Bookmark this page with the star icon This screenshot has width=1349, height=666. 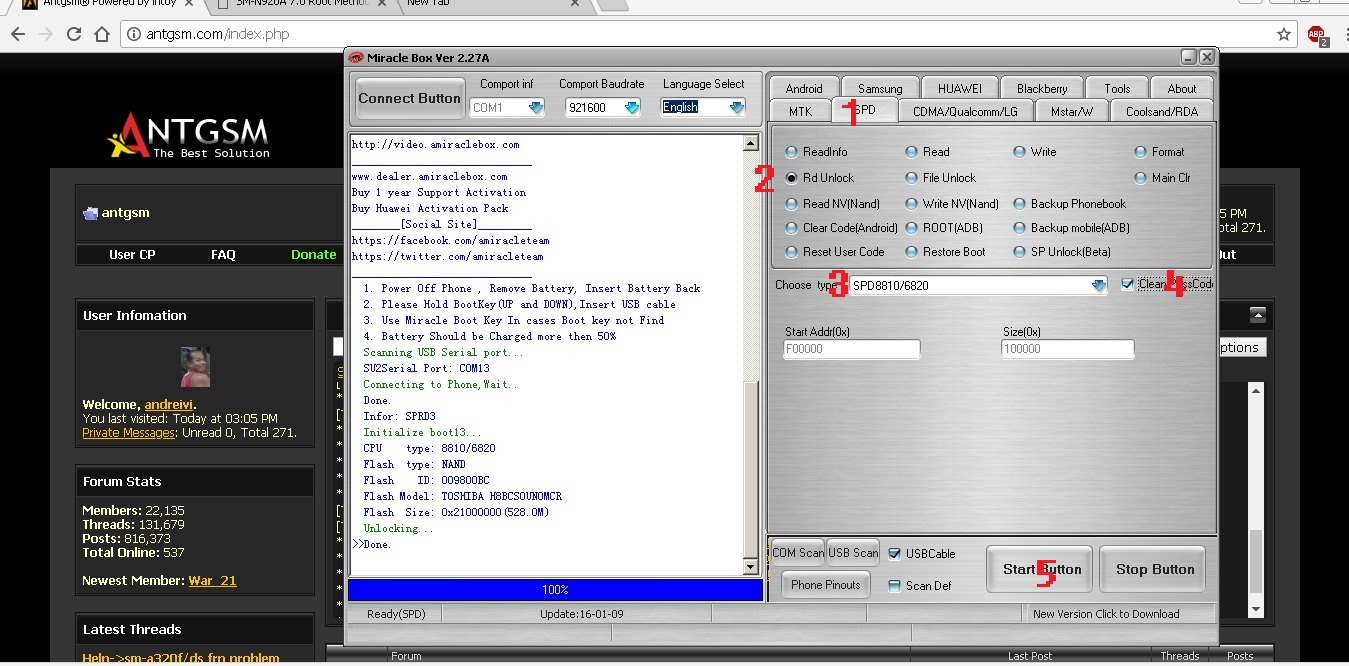1284,34
